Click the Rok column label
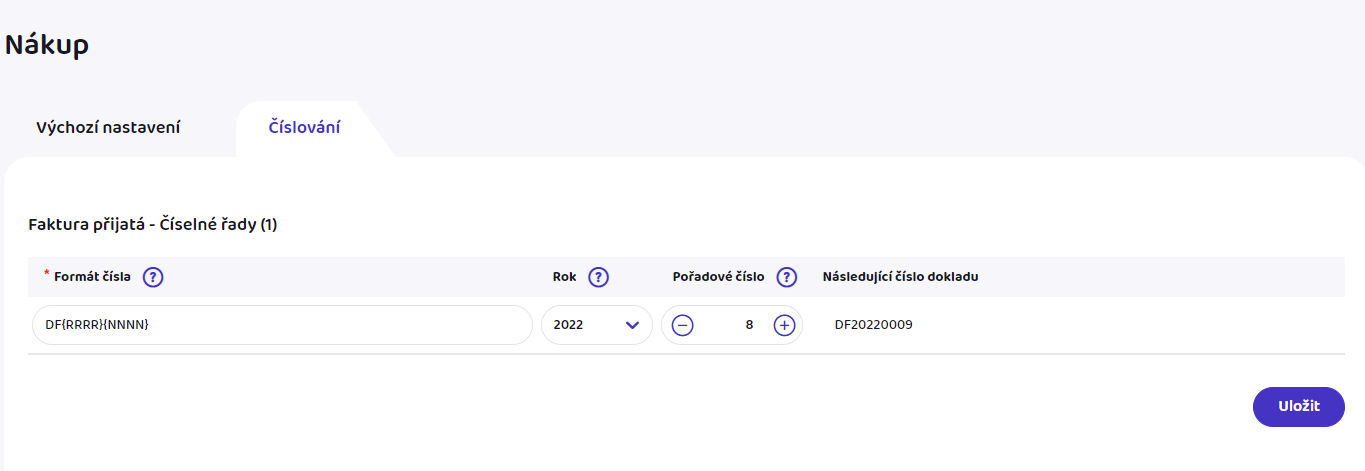This screenshot has width=1365, height=471. tap(565, 277)
